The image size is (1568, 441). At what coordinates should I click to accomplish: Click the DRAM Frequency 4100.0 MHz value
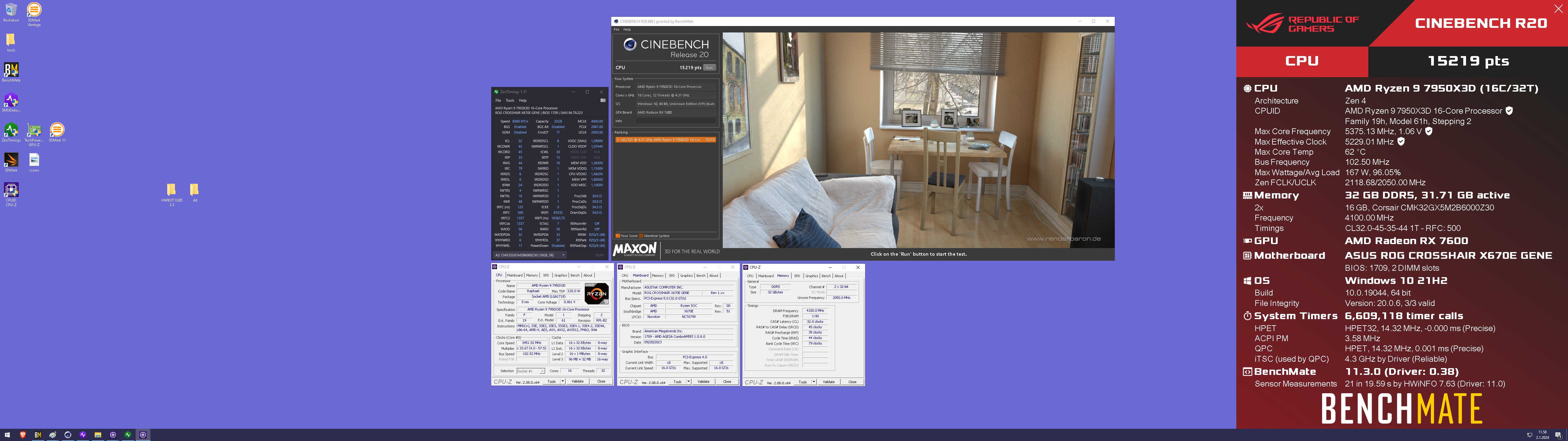815,311
